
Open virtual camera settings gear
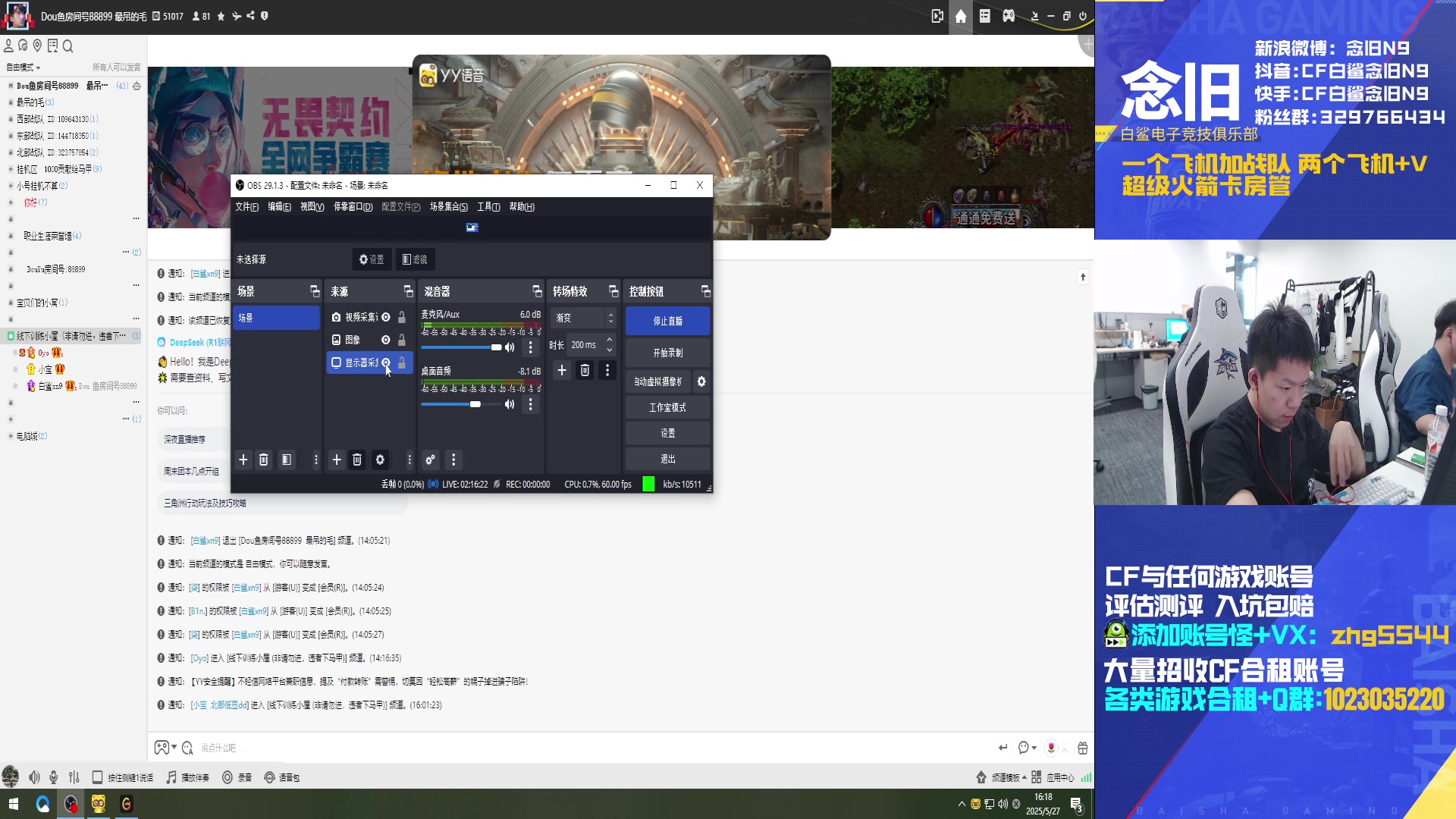tap(701, 381)
